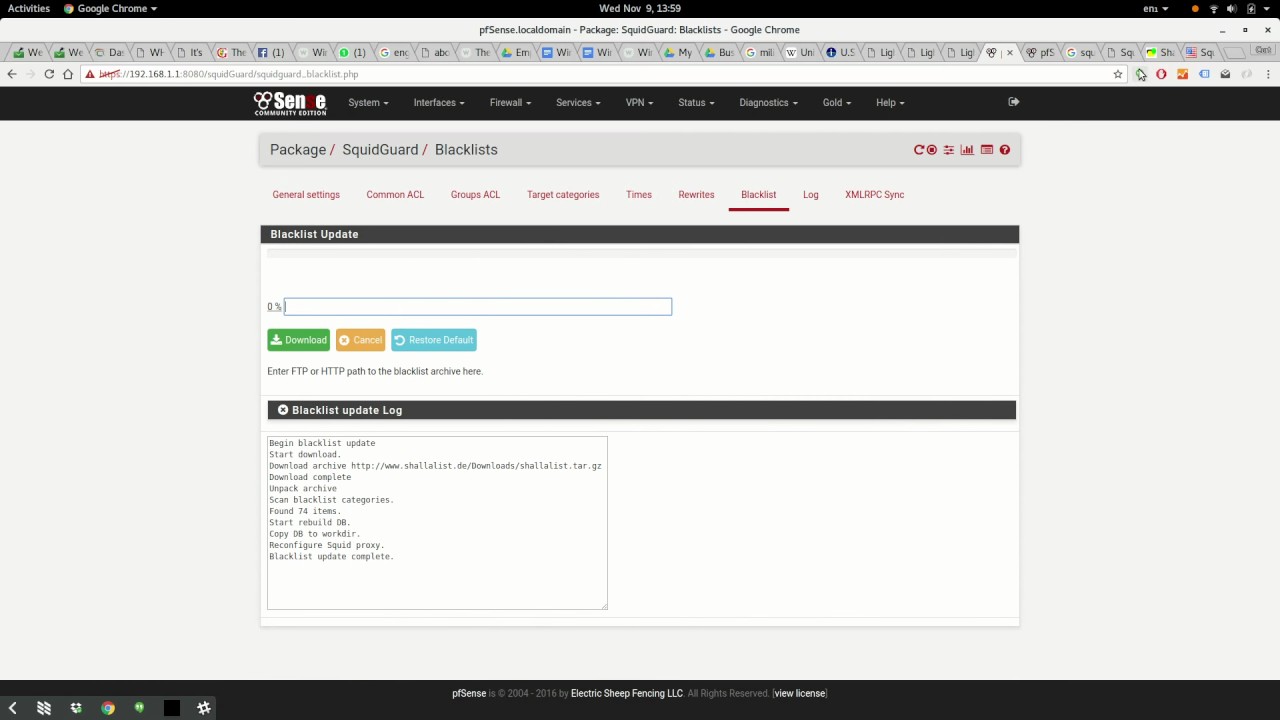The image size is (1280, 720).
Task: Click the restart service icon in header
Action: pyautogui.click(x=918, y=150)
